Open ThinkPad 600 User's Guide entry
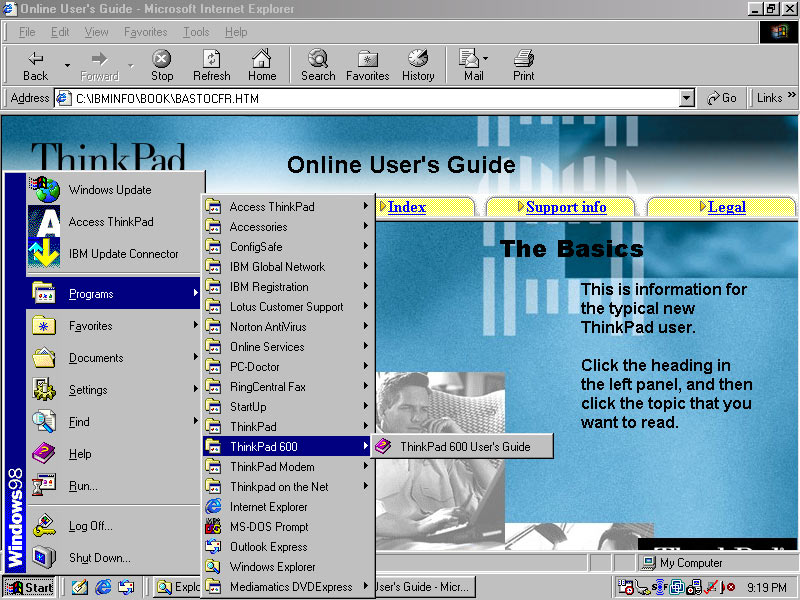This screenshot has height=600, width=800. point(462,446)
